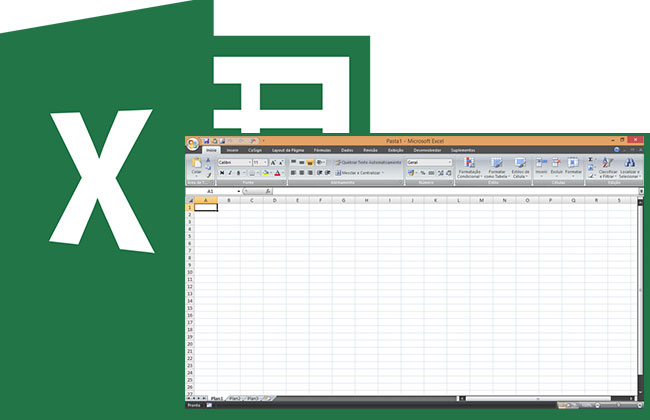Align cell content to the bottom
This screenshot has width=650, height=420.
(310, 162)
